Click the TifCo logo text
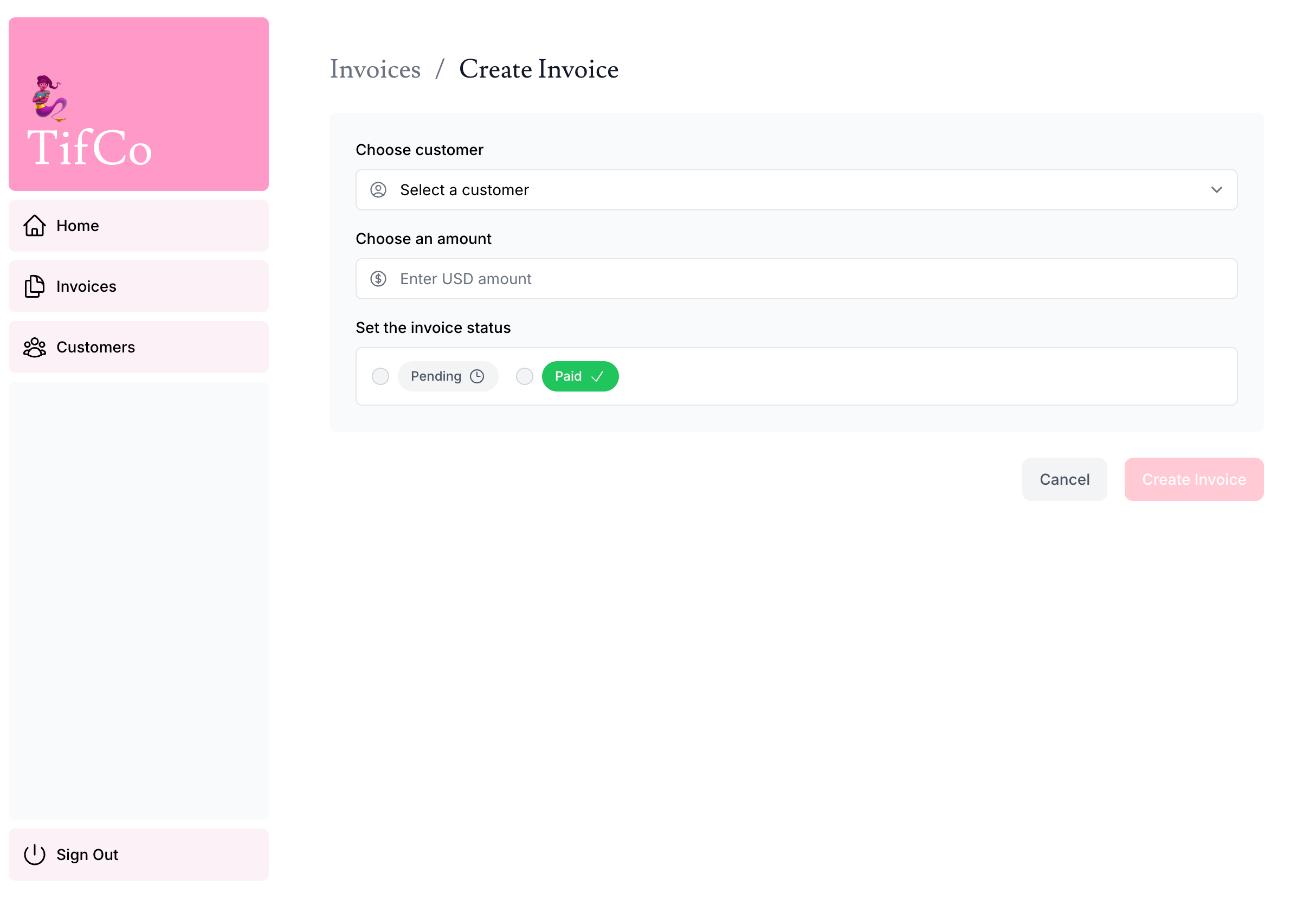Screen dimensions: 1316x898 click(x=89, y=147)
